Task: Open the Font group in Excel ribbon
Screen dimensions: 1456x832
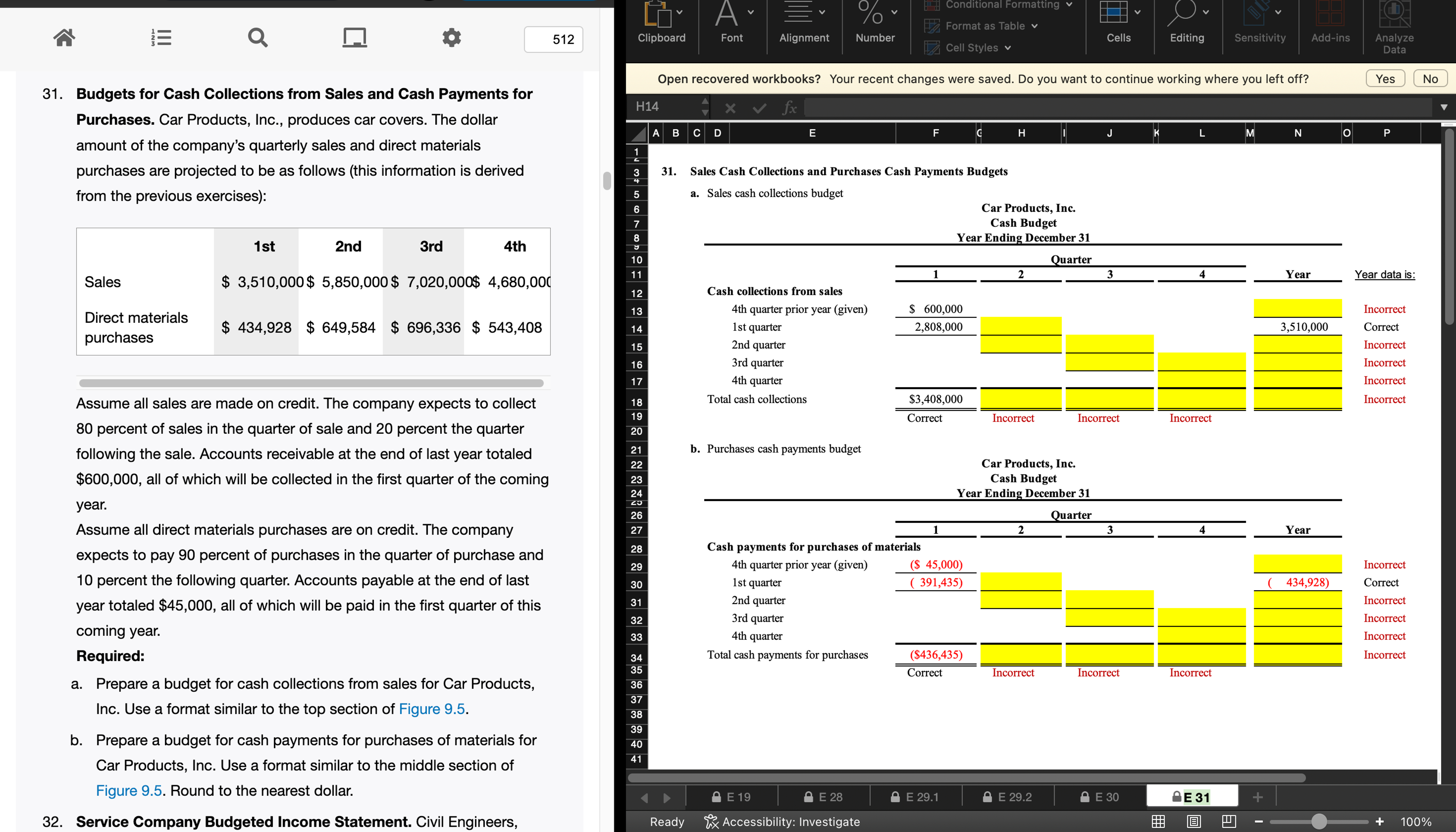Action: [731, 23]
